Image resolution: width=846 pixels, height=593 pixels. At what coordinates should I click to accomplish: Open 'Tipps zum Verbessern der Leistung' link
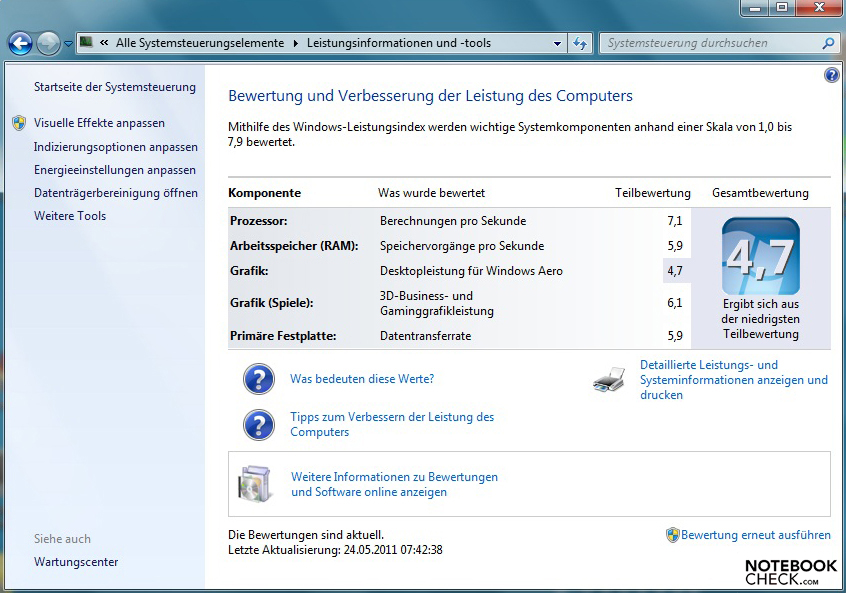click(392, 424)
